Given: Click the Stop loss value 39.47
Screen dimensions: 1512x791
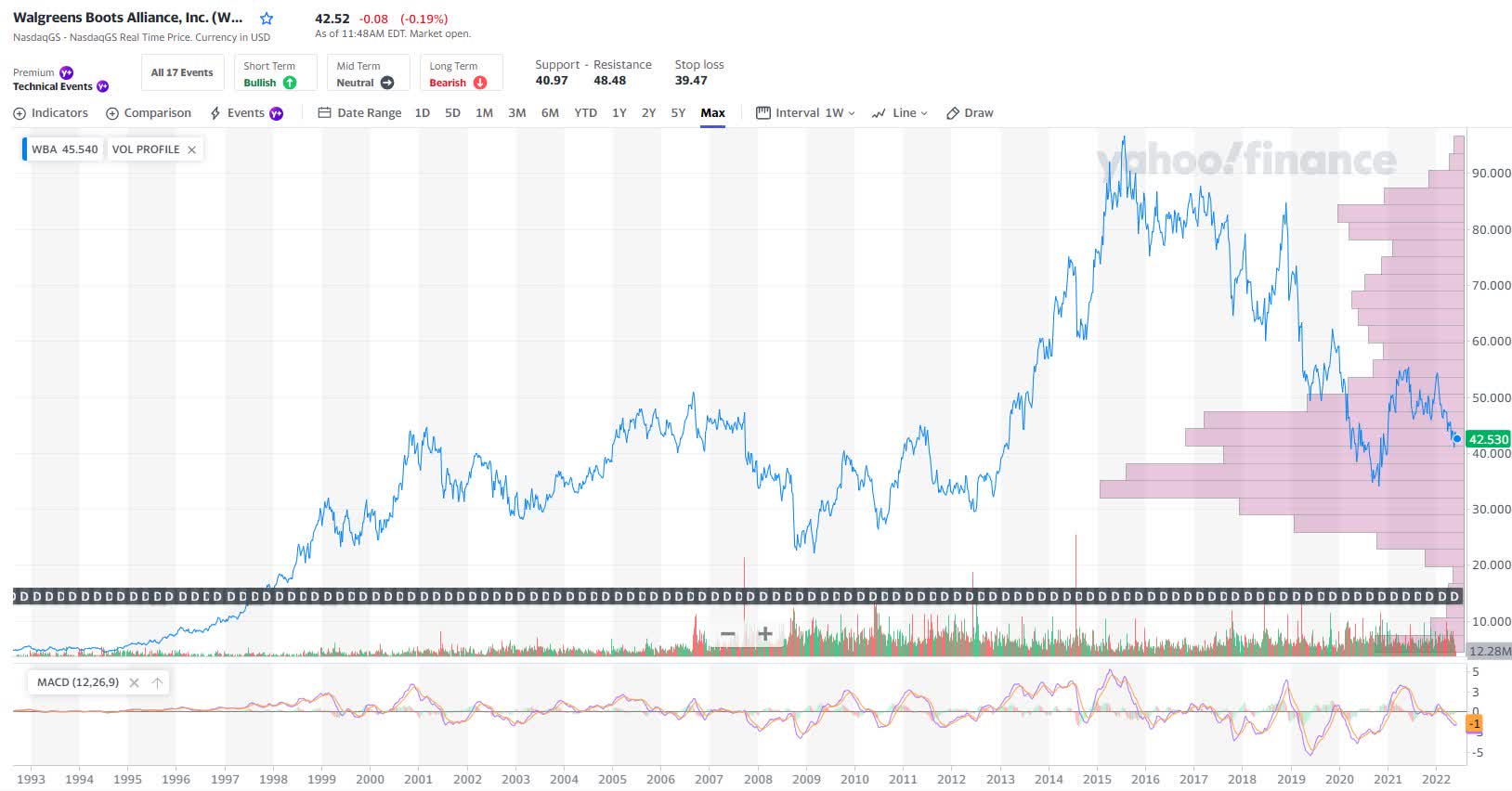Looking at the screenshot, I should click(x=691, y=81).
